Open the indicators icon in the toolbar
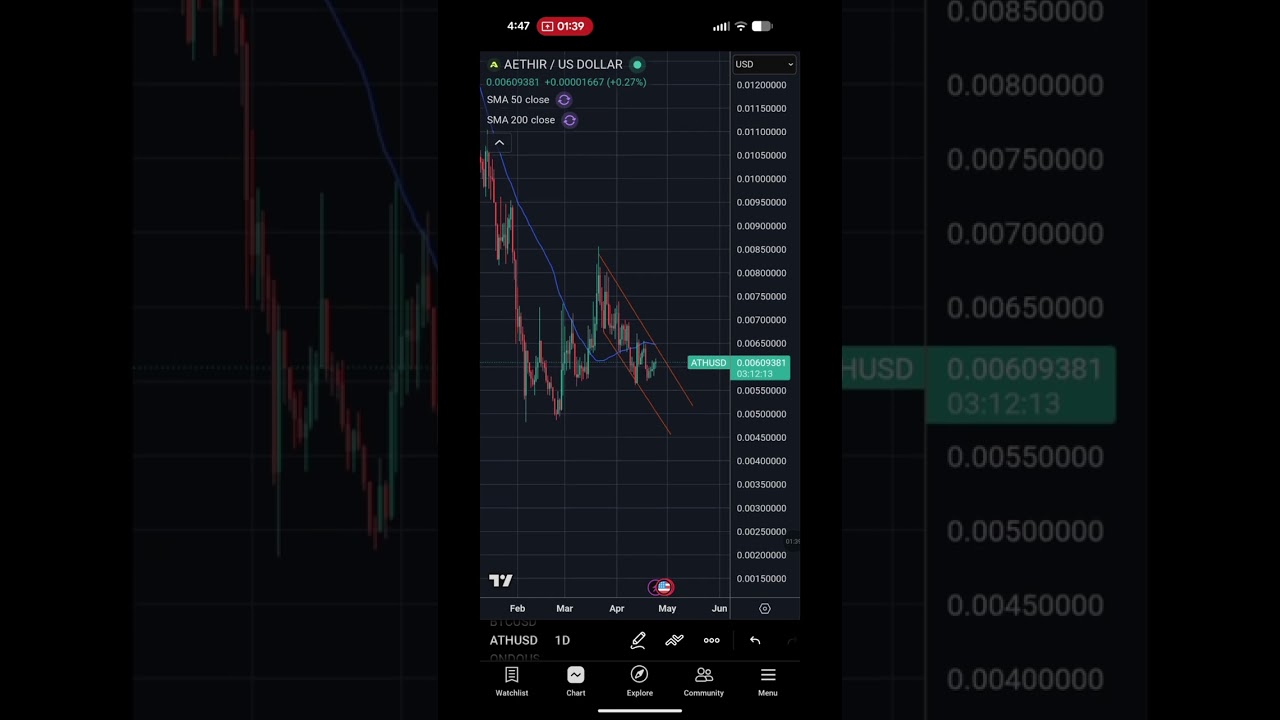The image size is (1280, 720). tap(674, 640)
